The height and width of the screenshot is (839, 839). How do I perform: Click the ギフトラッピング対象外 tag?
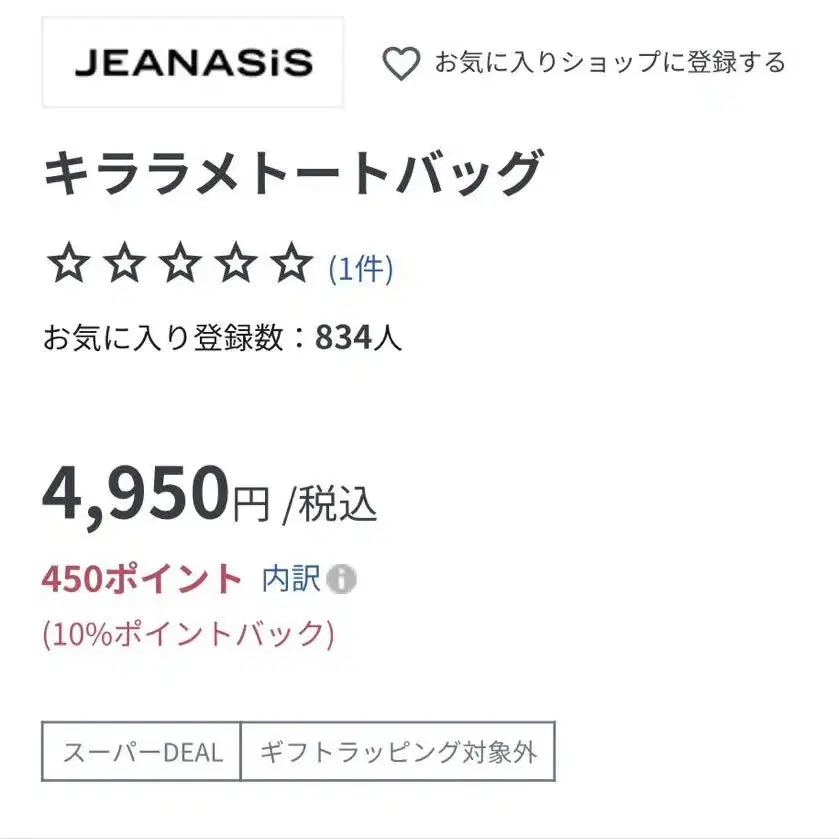(398, 751)
